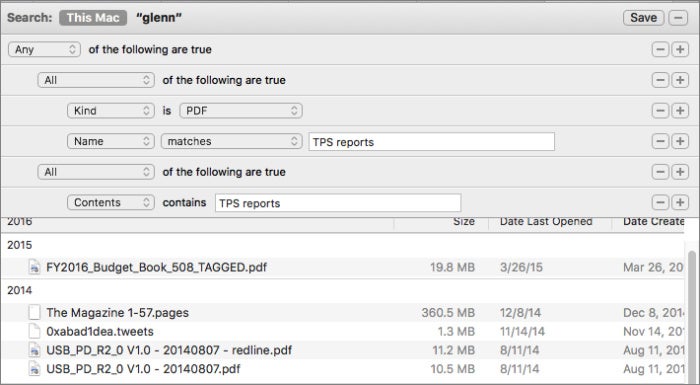This screenshot has width=700, height=385.
Task: Open the Name attribute dropdown
Action: point(111,141)
